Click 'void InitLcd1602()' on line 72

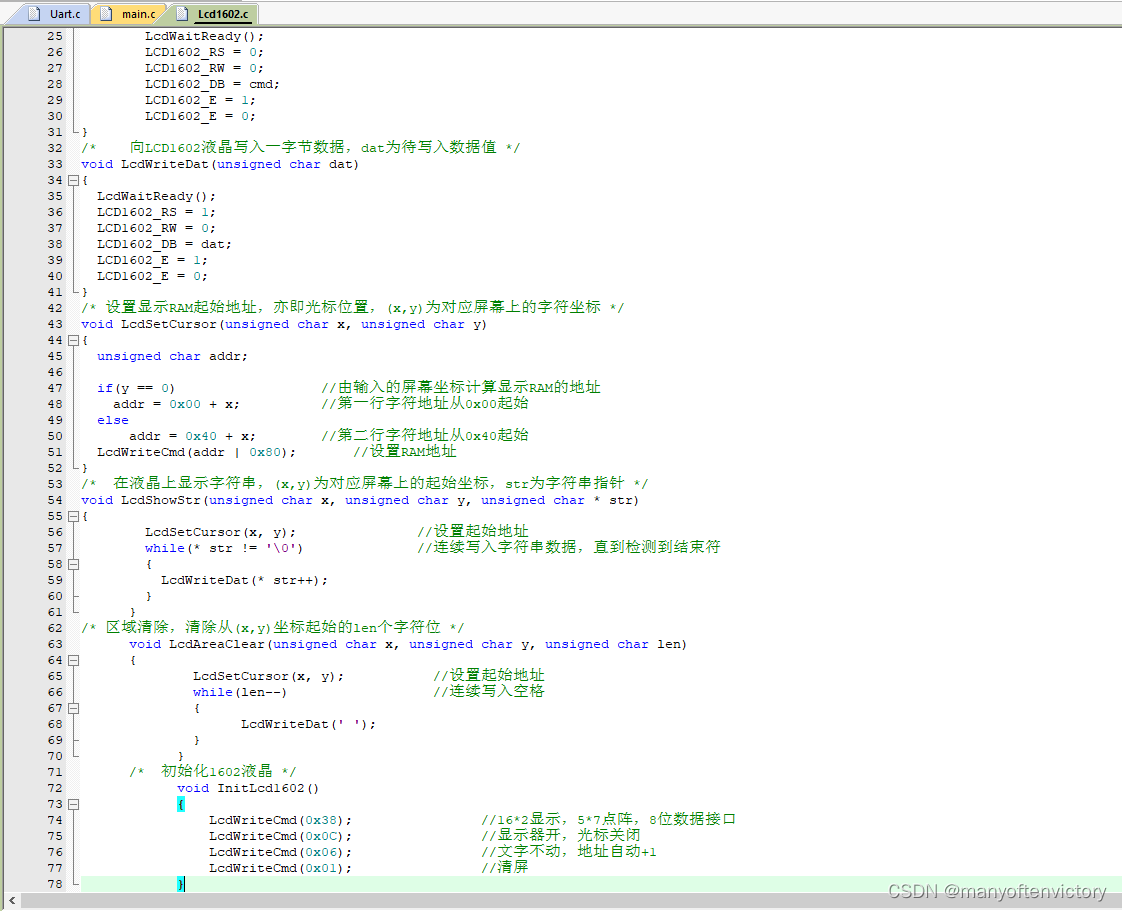(248, 789)
